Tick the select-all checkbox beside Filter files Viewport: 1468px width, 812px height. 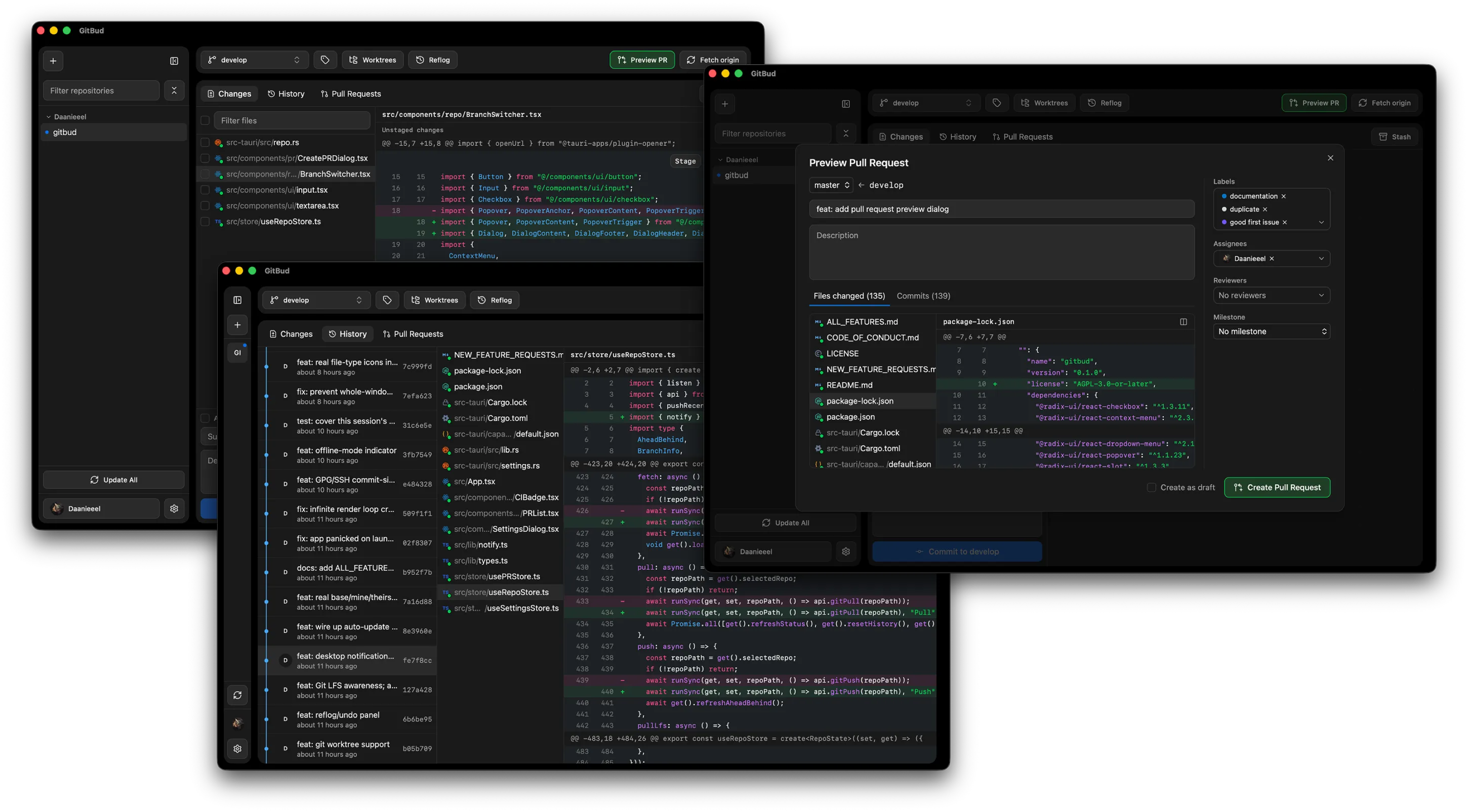[x=205, y=121]
